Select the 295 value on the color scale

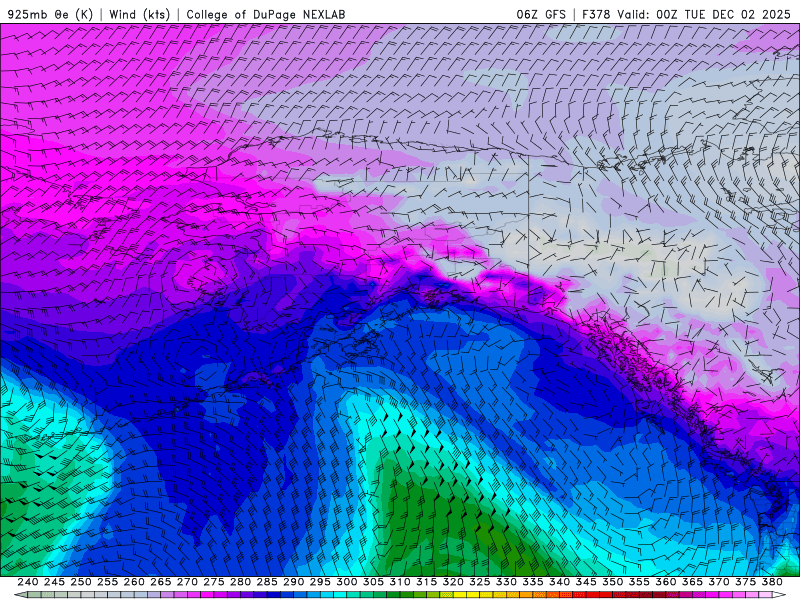(x=320, y=582)
